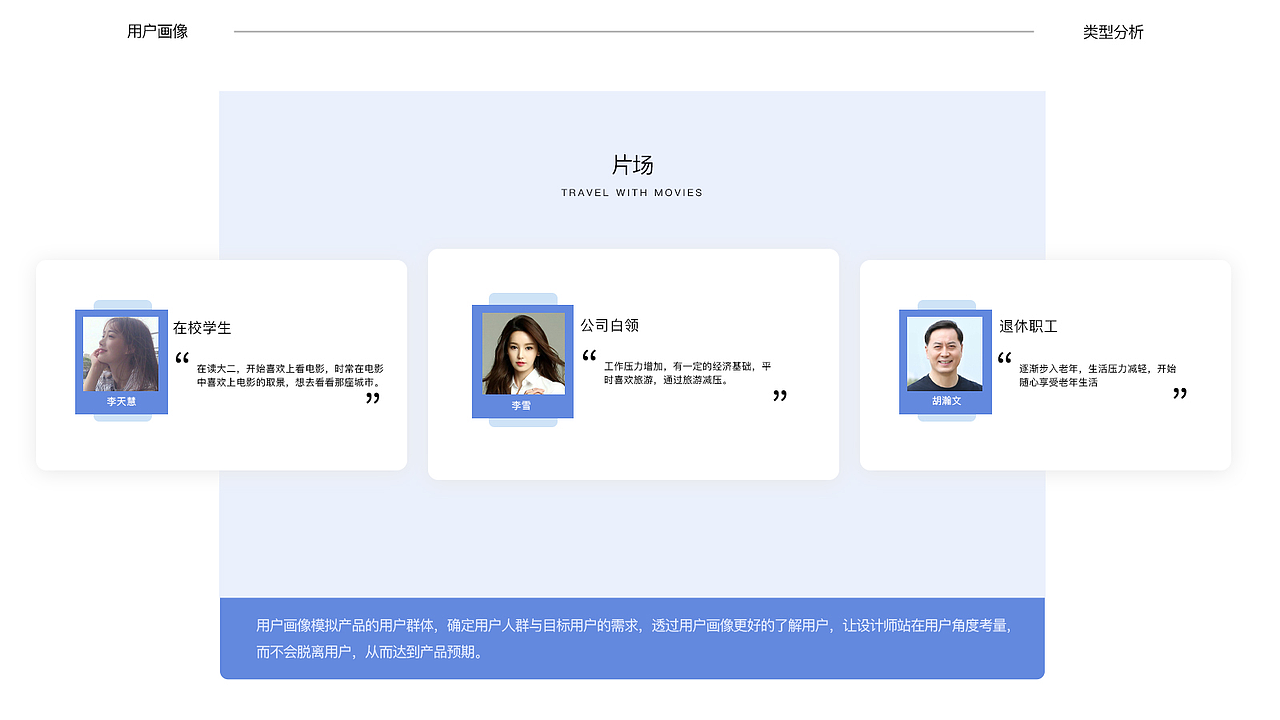Open 李天慧 profile photo
Screen dimensions: 1280x720
[121, 354]
